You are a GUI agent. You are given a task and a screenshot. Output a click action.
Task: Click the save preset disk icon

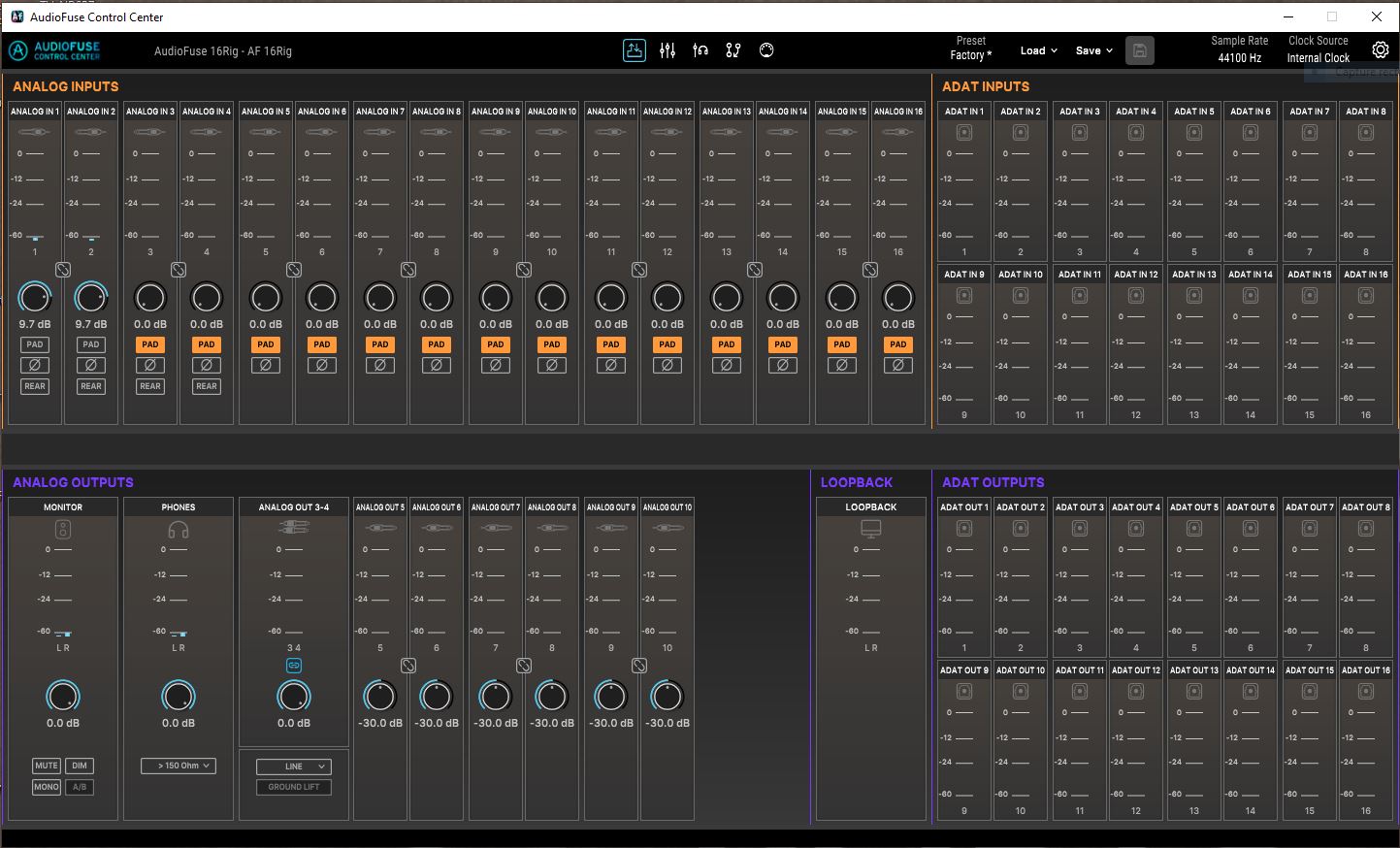coord(1140,49)
